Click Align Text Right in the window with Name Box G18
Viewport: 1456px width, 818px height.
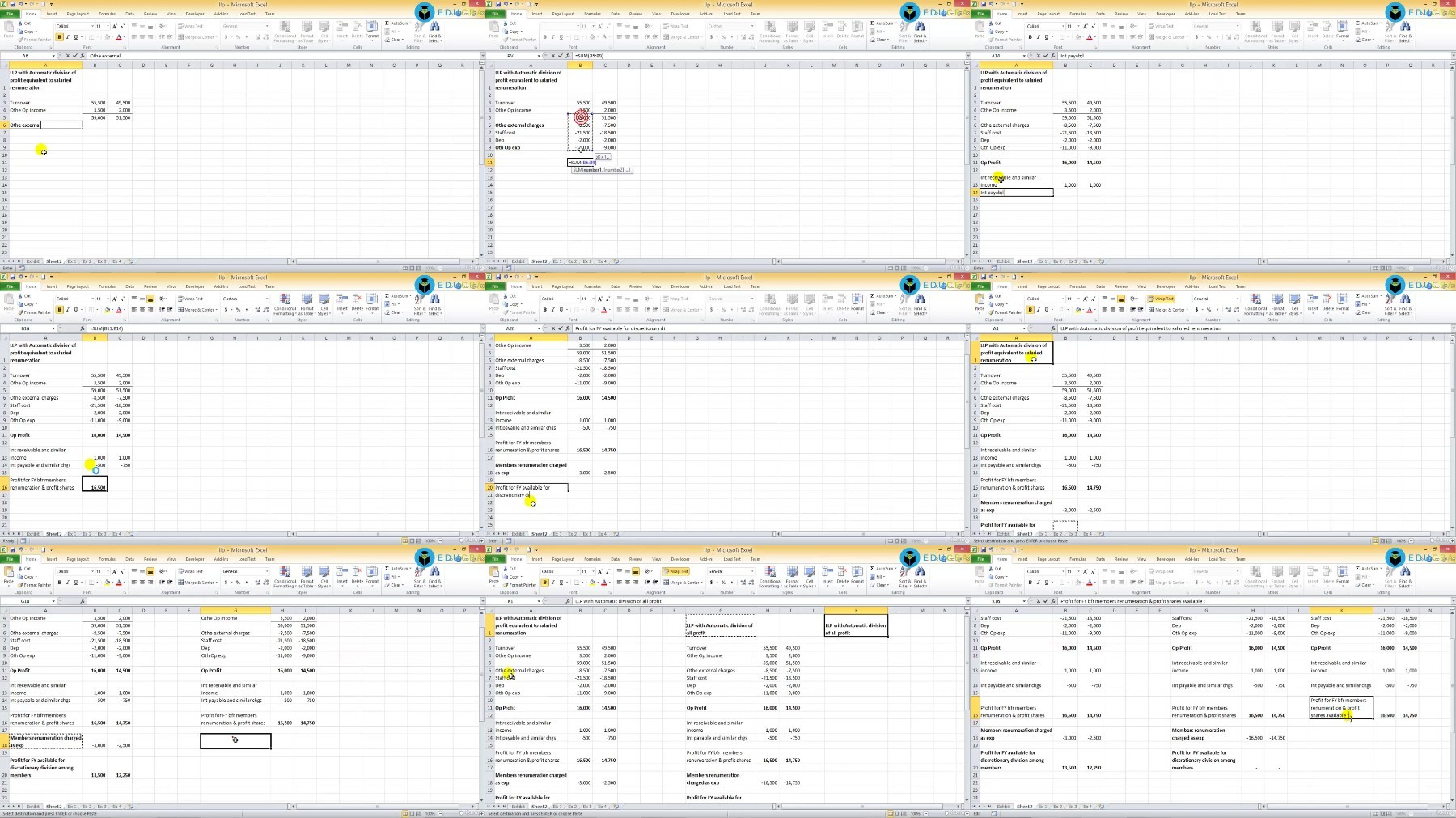[150, 582]
